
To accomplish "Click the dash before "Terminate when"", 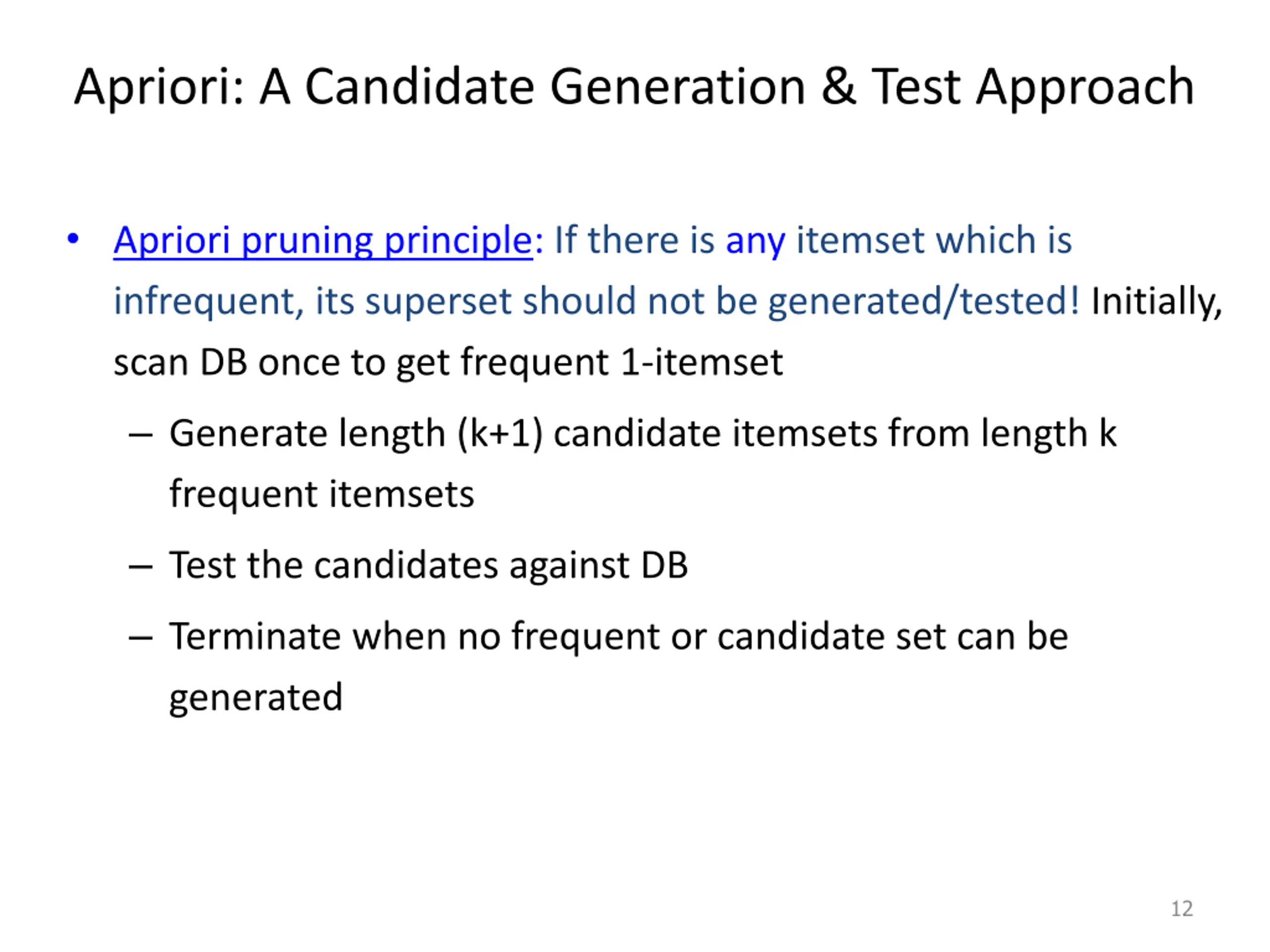I will [x=141, y=638].
